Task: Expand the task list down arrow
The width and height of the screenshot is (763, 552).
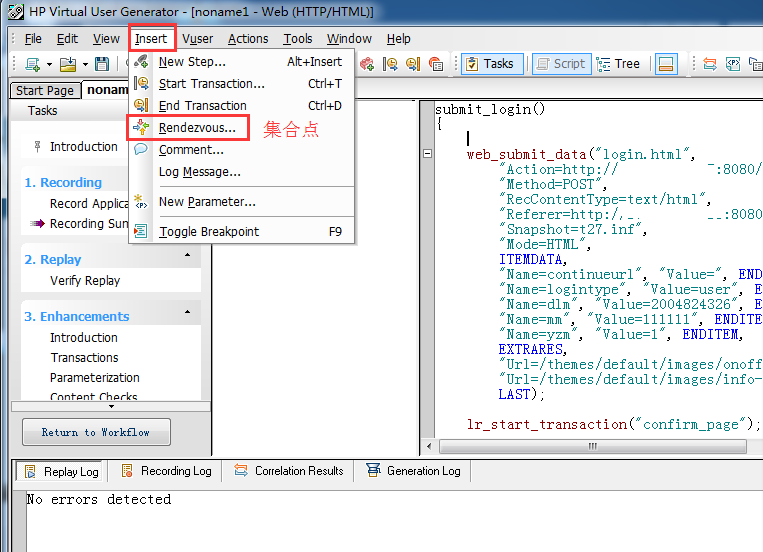Action: click(x=111, y=406)
